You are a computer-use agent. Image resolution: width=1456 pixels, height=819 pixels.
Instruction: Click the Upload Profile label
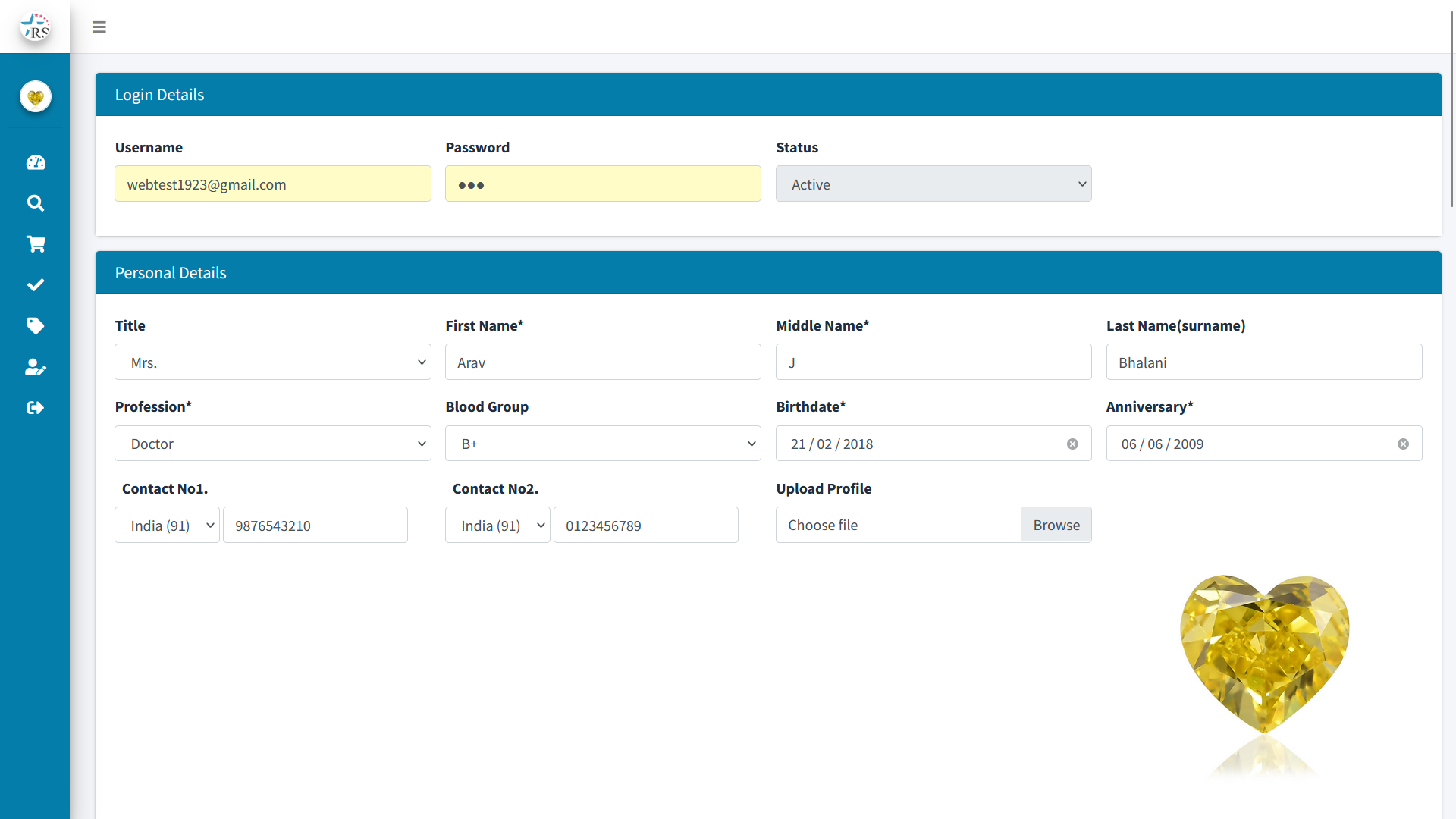click(824, 489)
